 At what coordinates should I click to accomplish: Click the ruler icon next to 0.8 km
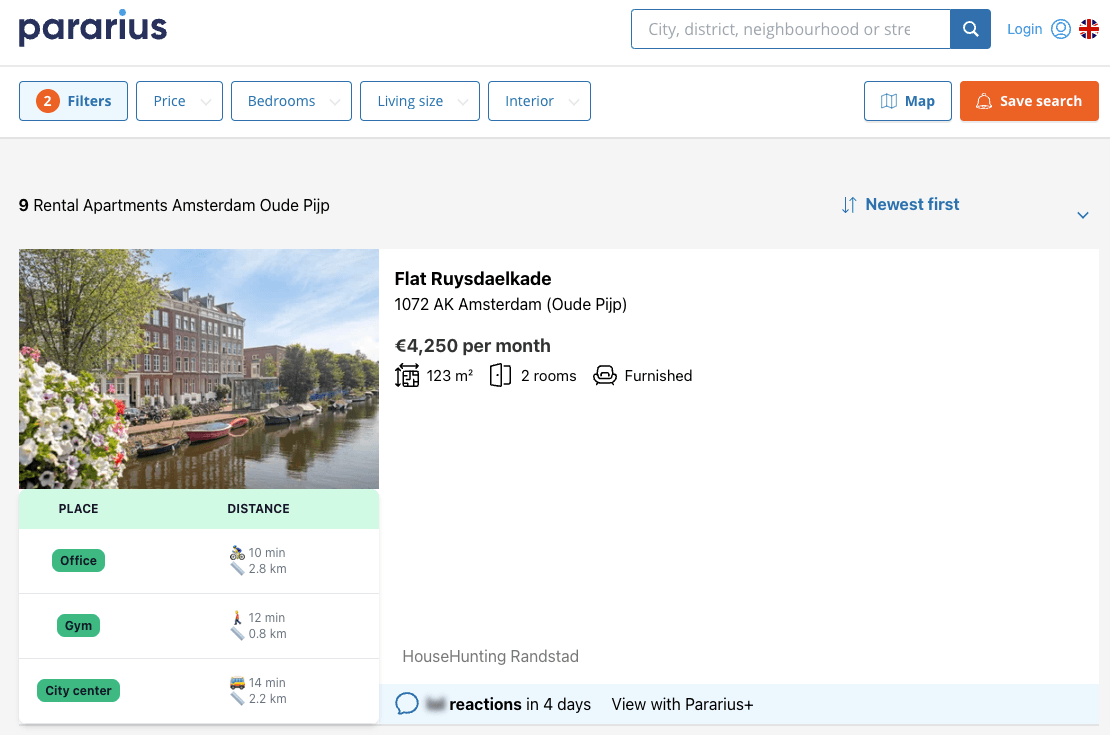pos(237,634)
